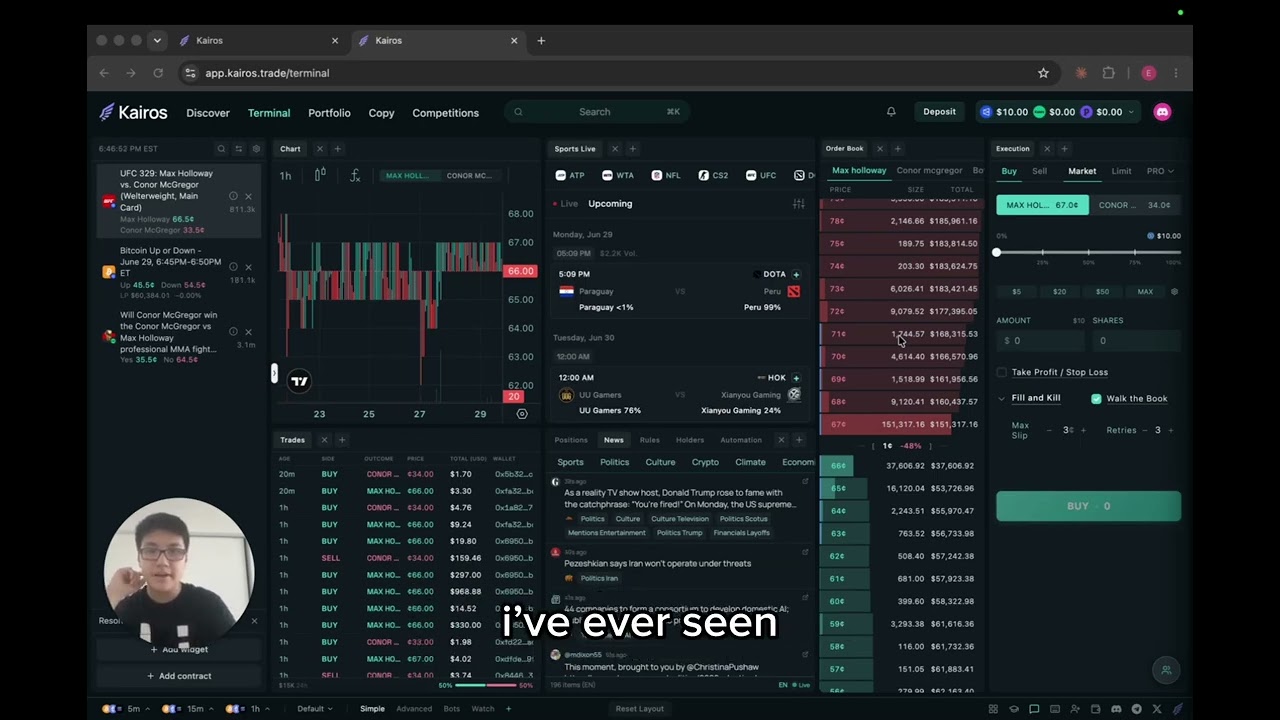The width and height of the screenshot is (1280, 720).
Task: Click the MAX amount button
Action: click(x=1145, y=292)
